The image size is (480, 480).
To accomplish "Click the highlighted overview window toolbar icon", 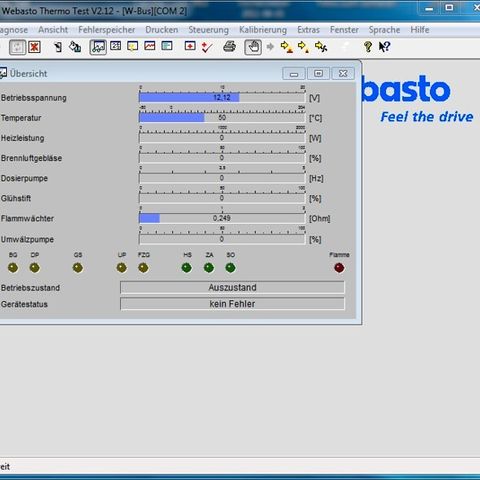I will coord(98,47).
